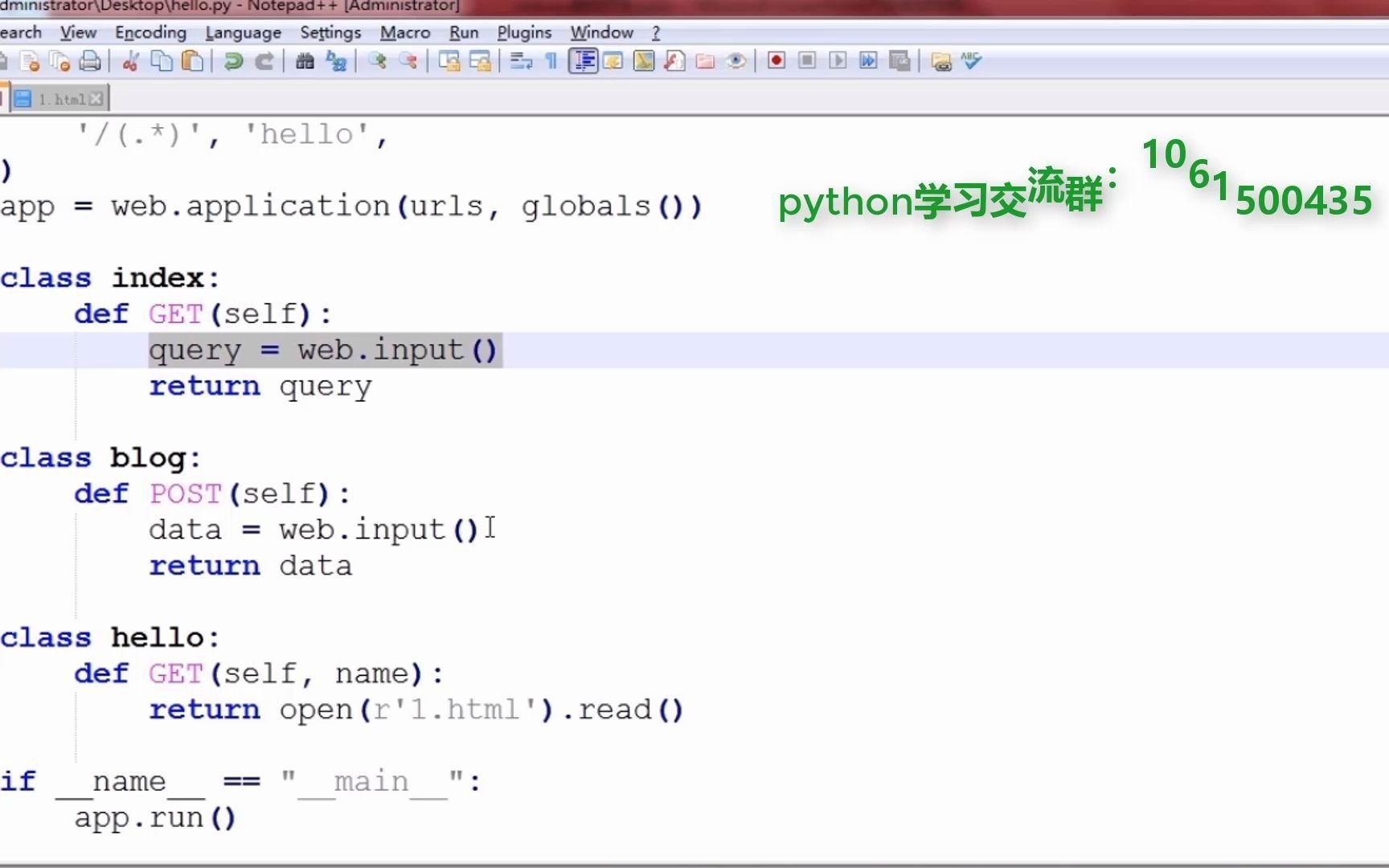Open the Language menu
This screenshot has width=1389, height=868.
coord(243,32)
